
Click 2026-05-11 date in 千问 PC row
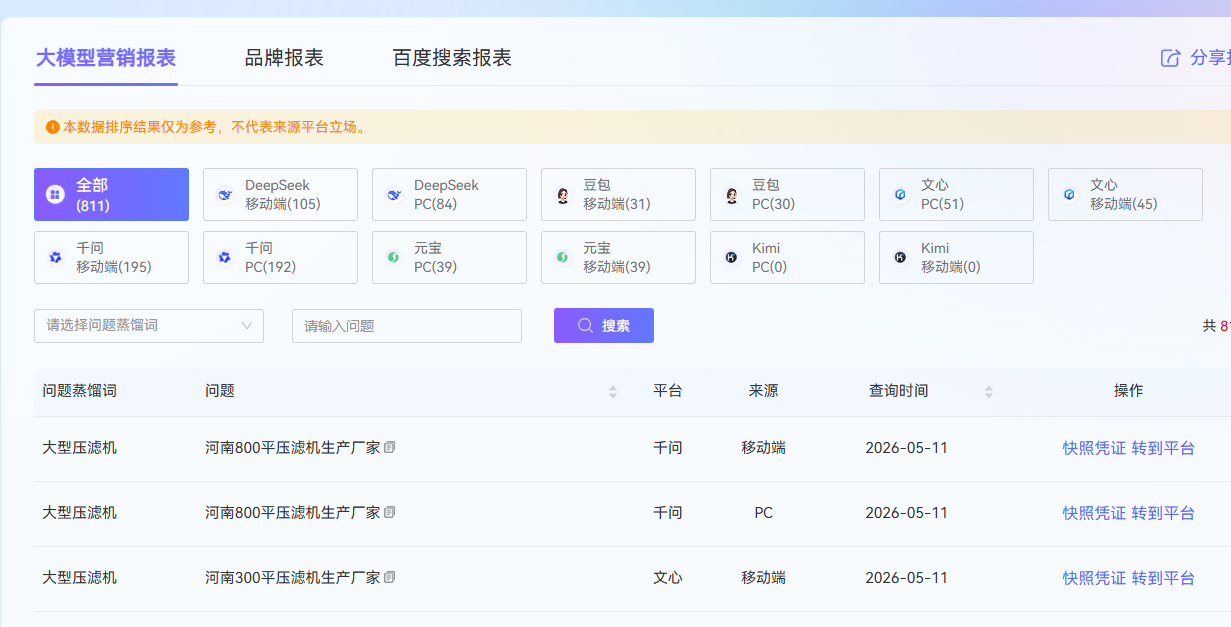(x=906, y=513)
